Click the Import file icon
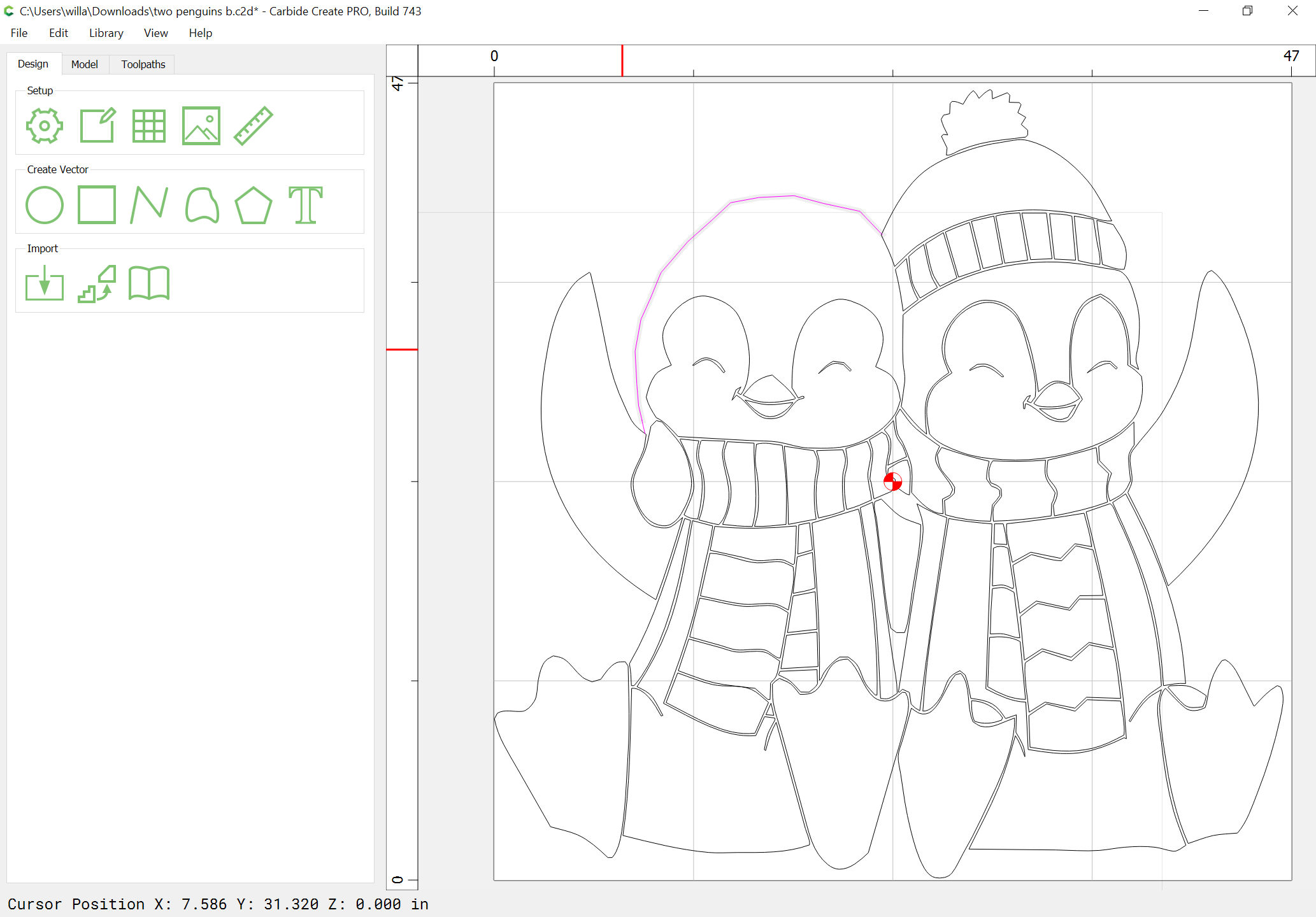This screenshot has height=917, width=1316. [x=45, y=284]
